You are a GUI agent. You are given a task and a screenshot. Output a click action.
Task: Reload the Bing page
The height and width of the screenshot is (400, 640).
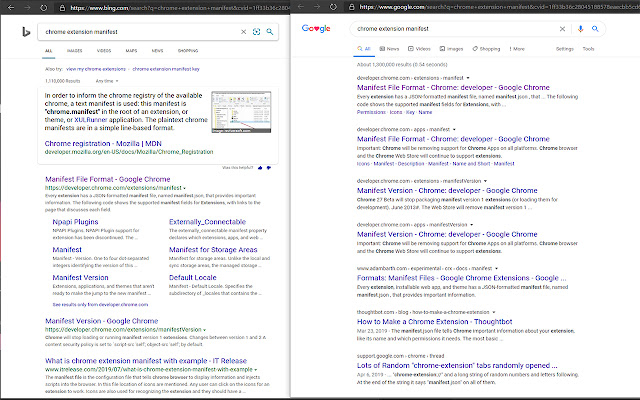[43, 7]
